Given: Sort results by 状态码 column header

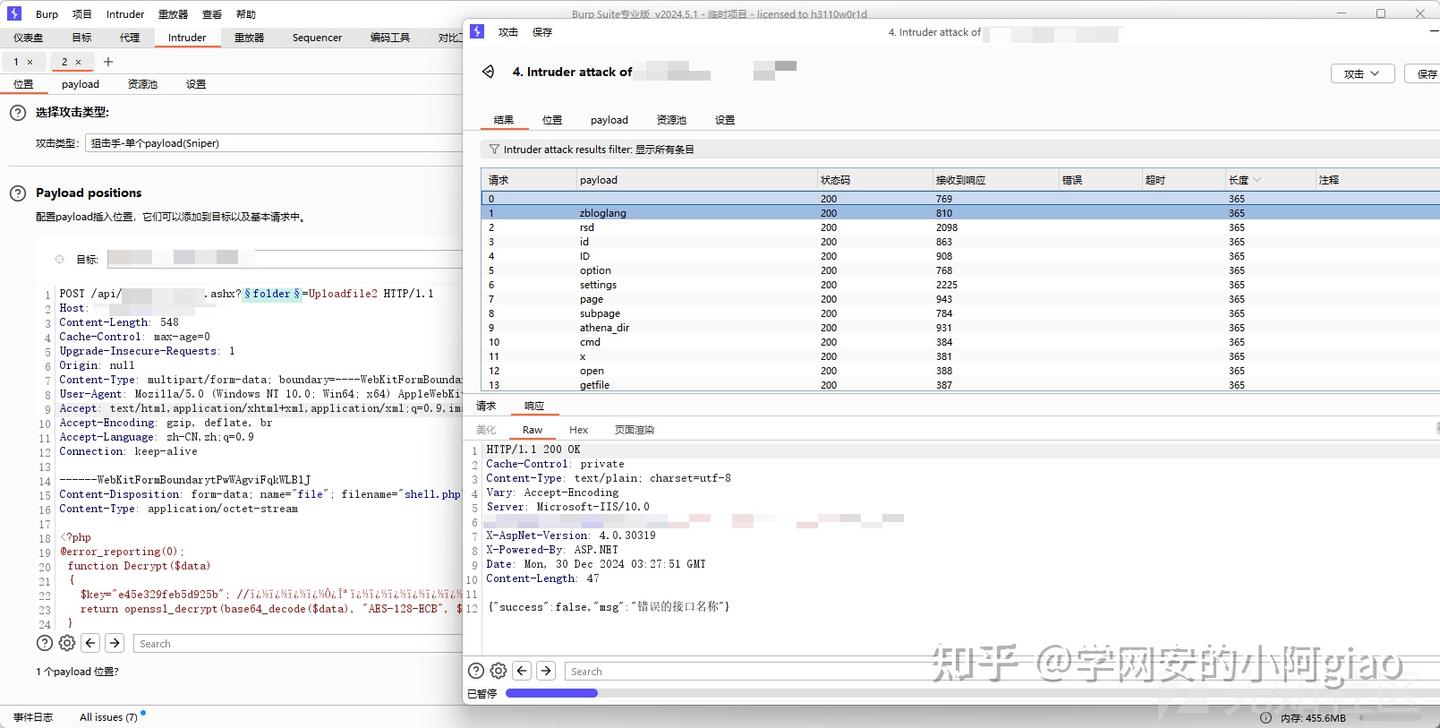Looking at the screenshot, I should pos(874,180).
